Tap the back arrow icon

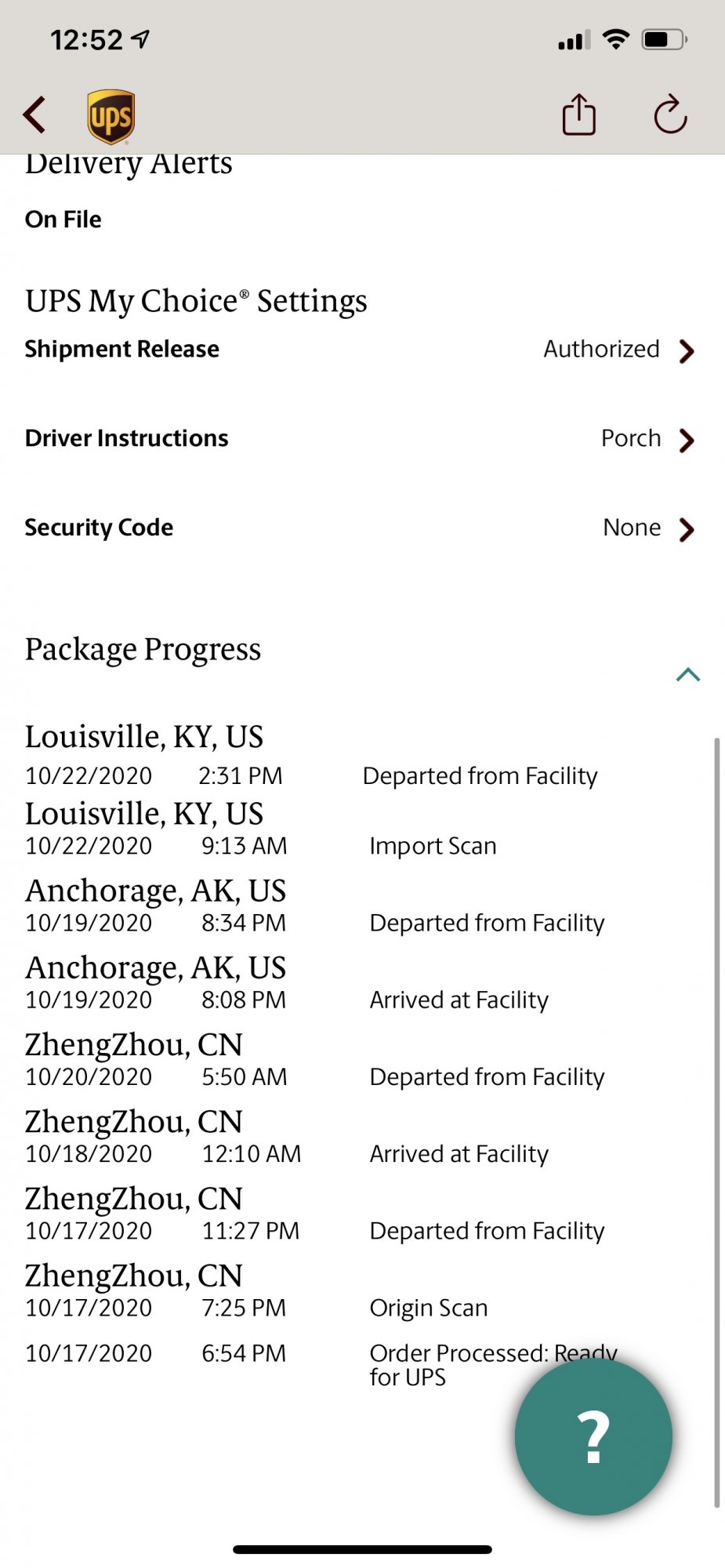[x=34, y=115]
